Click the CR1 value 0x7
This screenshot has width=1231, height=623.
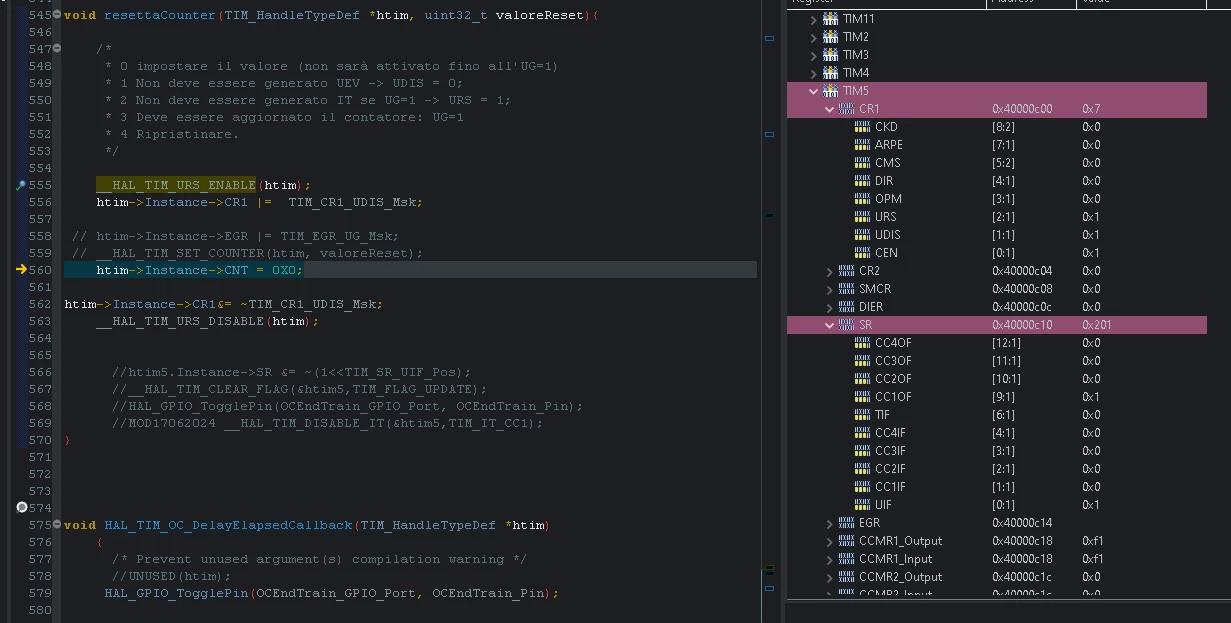coord(1091,109)
